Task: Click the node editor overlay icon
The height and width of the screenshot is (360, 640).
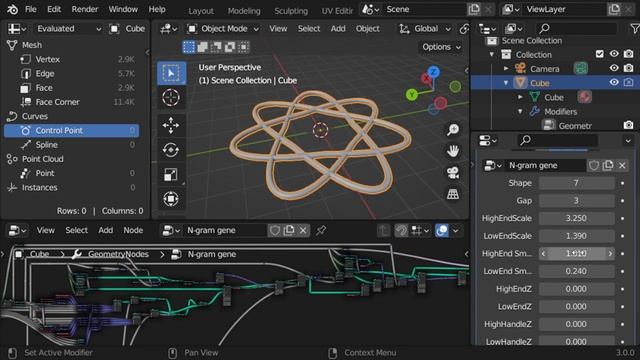Action: pos(442,231)
